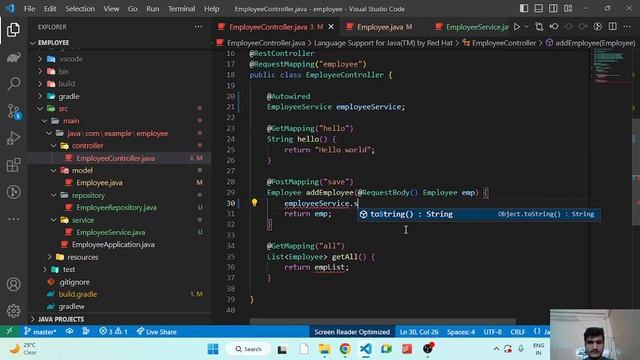Start Live Share from status bar

click(x=156, y=331)
